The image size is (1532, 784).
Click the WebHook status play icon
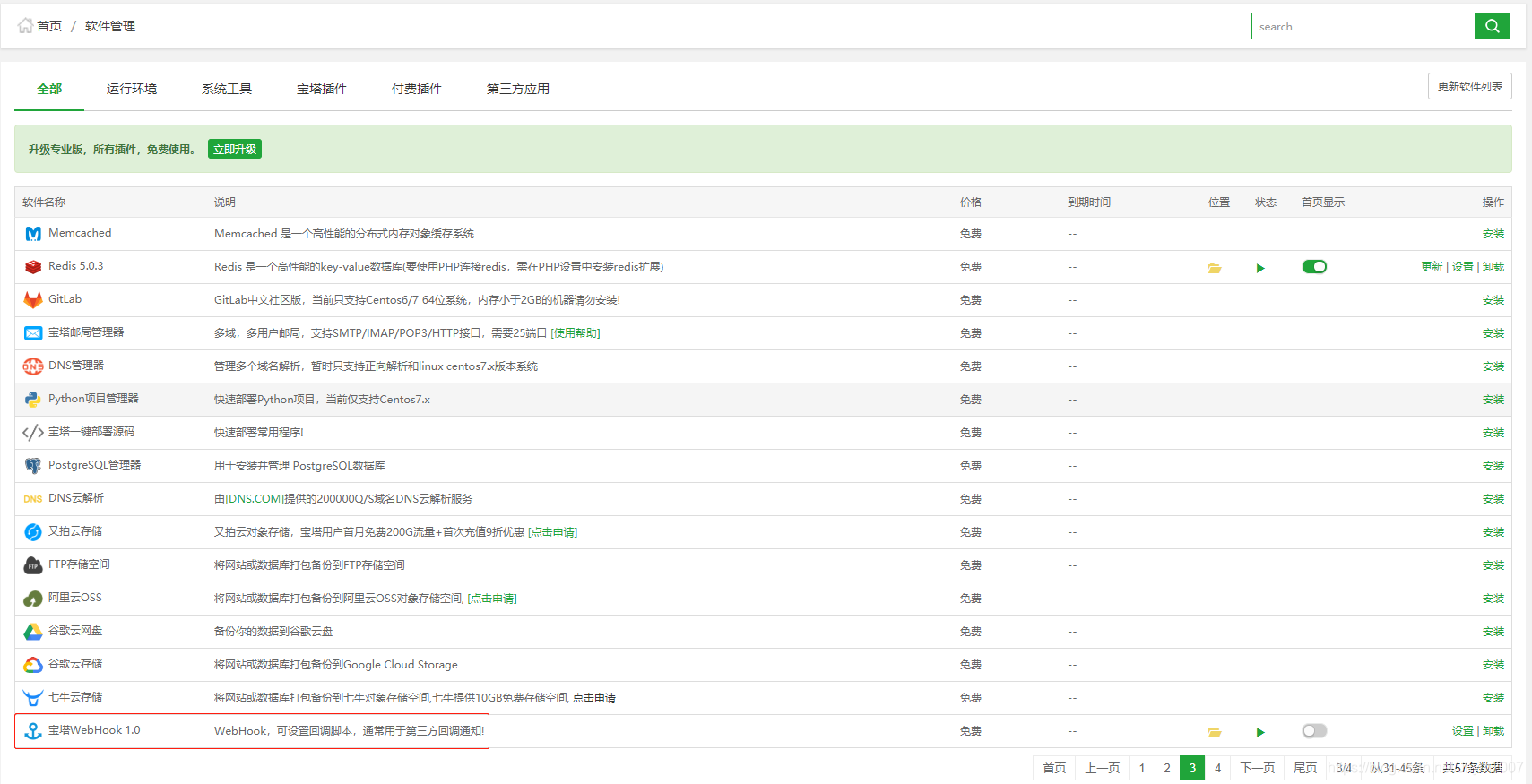1260,732
